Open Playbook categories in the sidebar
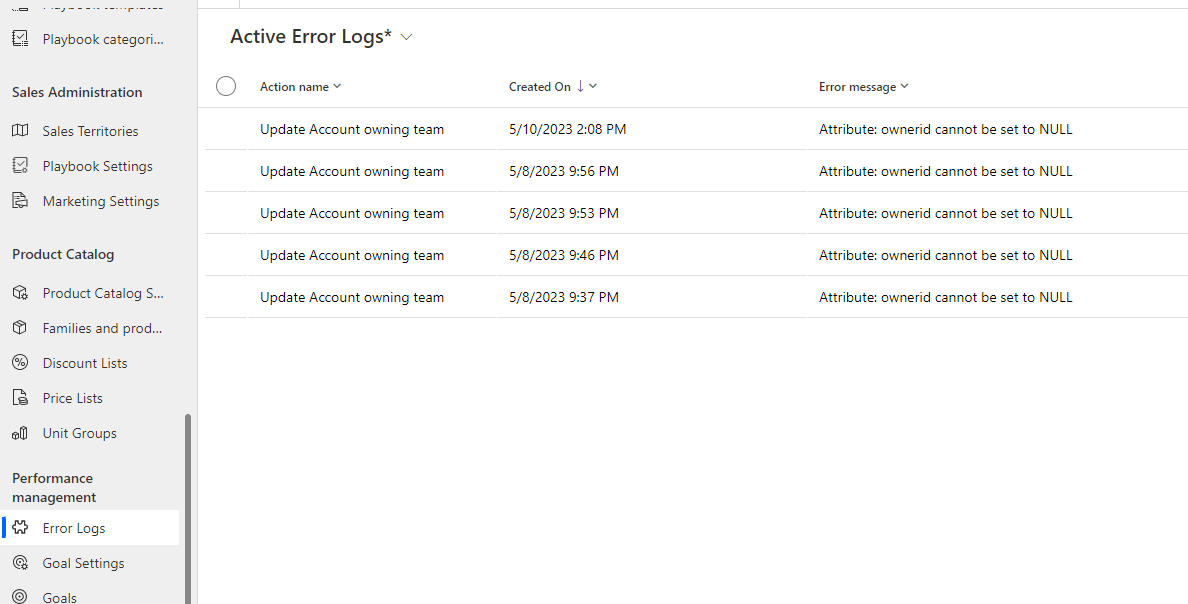 coord(102,40)
